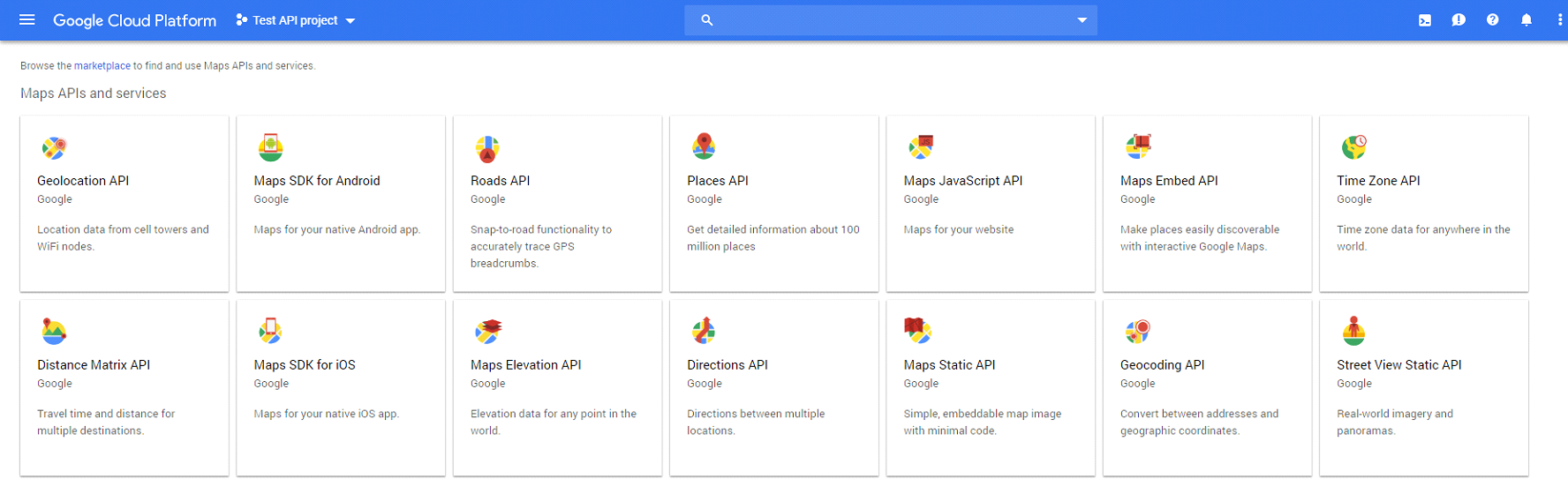The width and height of the screenshot is (1568, 479).
Task: Show notifications bell
Action: [x=1526, y=20]
